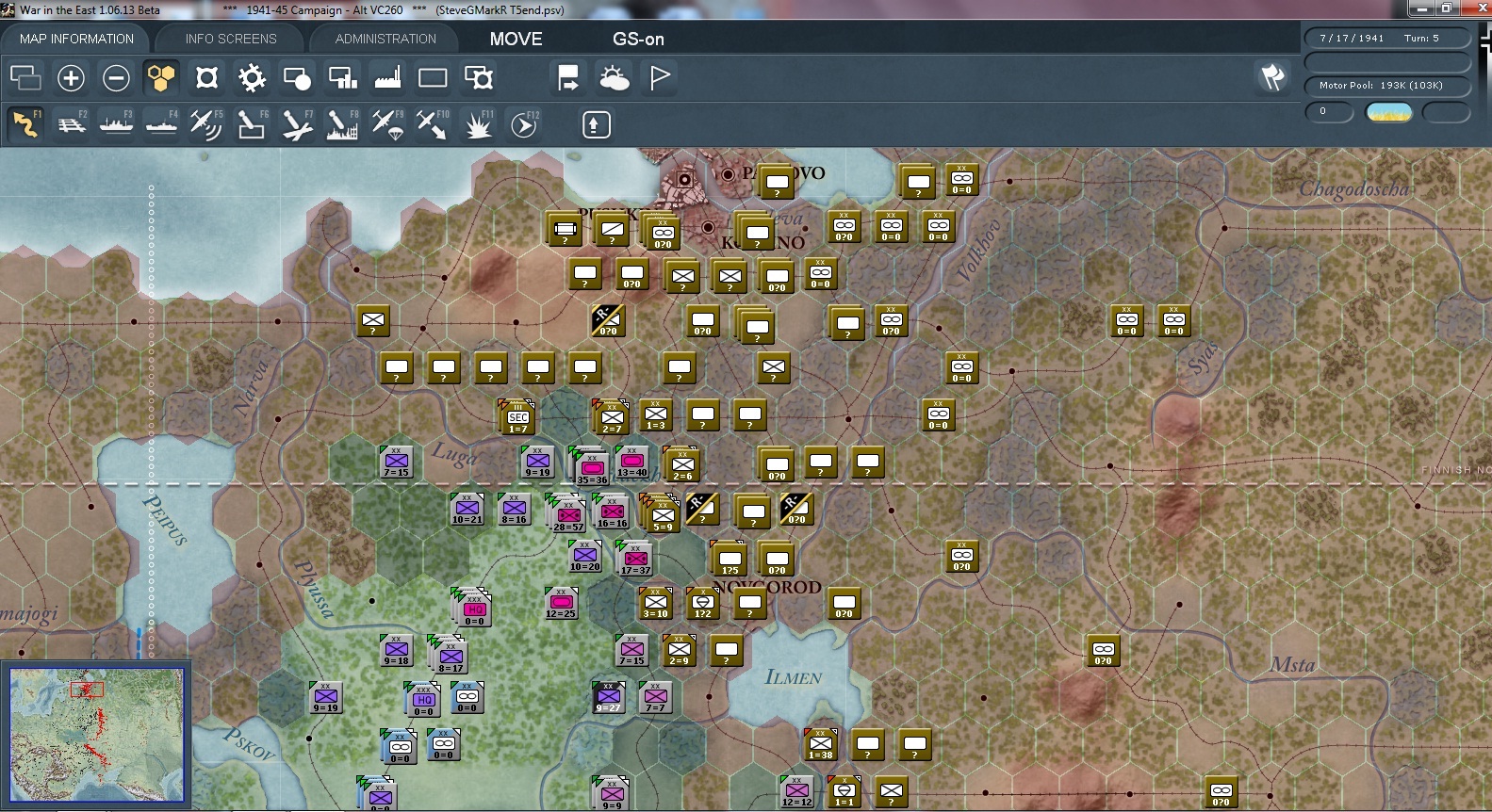
Task: Select the 10=20 infantry unit
Action: (584, 556)
